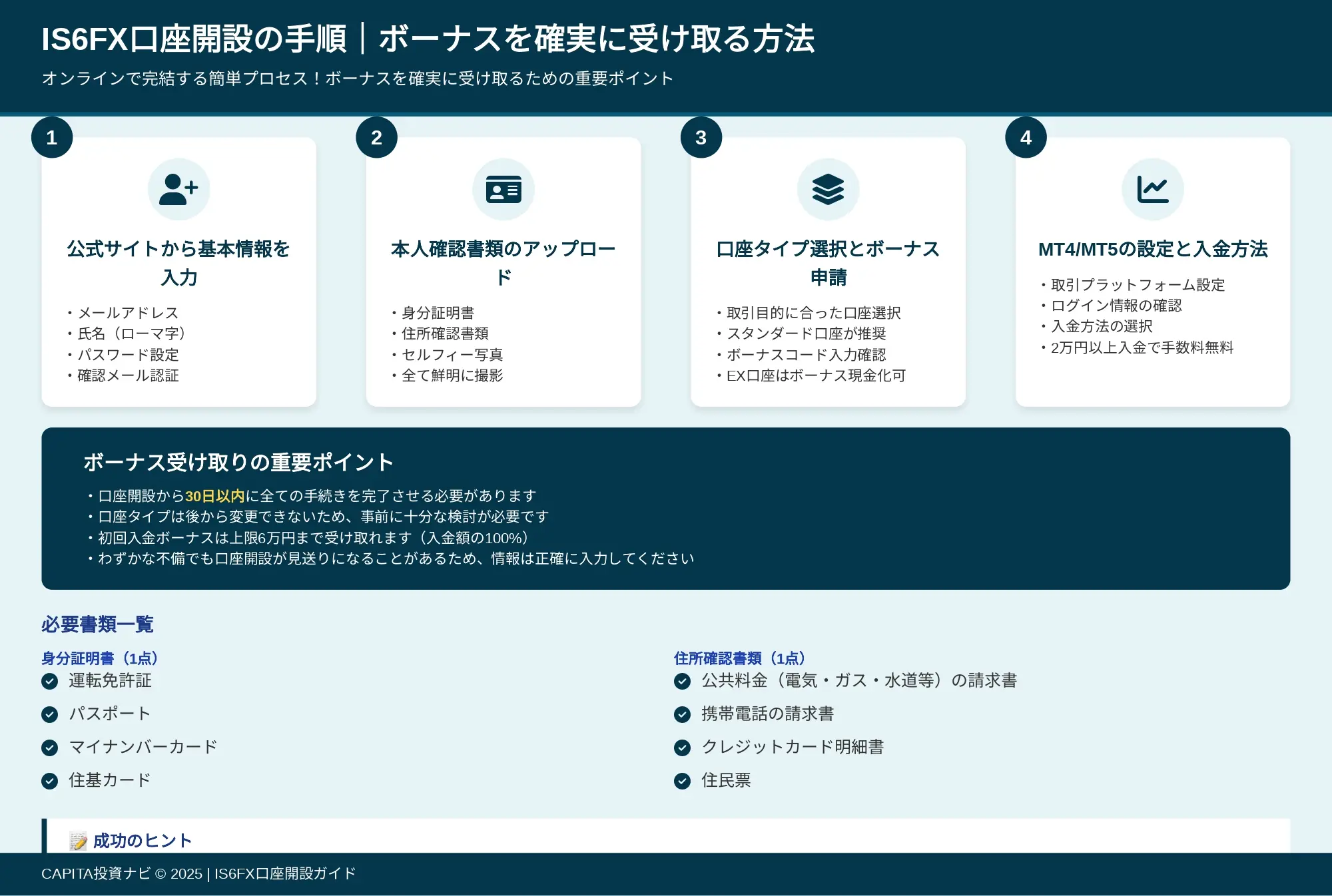This screenshot has height=896, width=1332.
Task: Click check icon beside クレジットカード明細書
Action: pos(682,748)
